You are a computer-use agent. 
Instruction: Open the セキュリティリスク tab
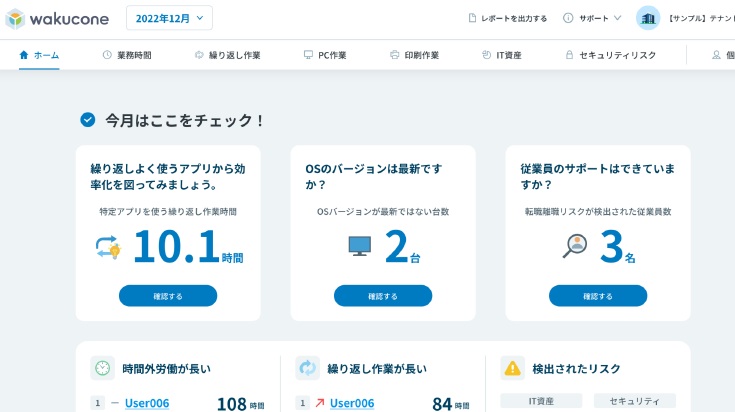pos(610,55)
